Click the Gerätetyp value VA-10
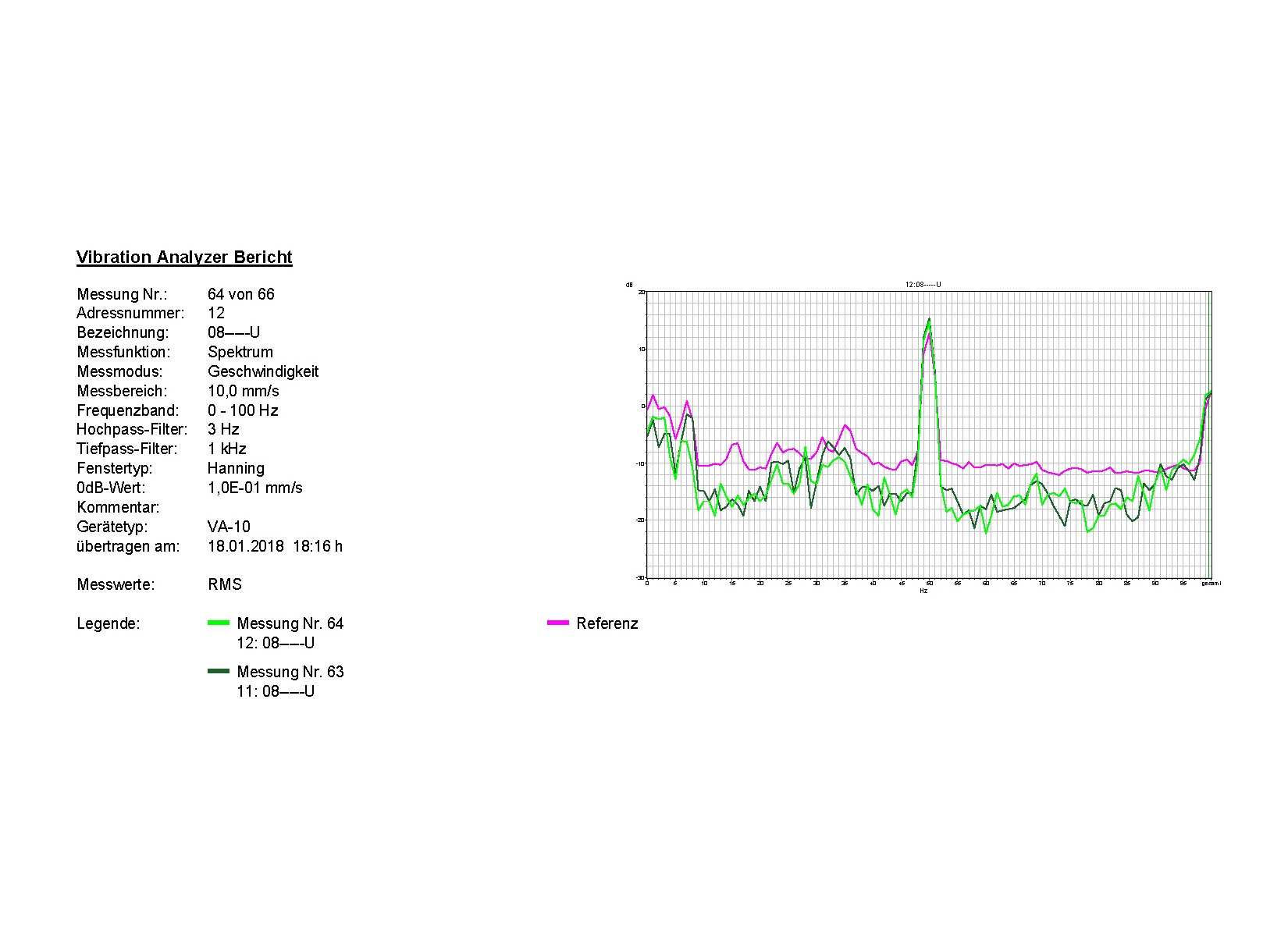Screen dimensions: 1288x930 point(229,527)
